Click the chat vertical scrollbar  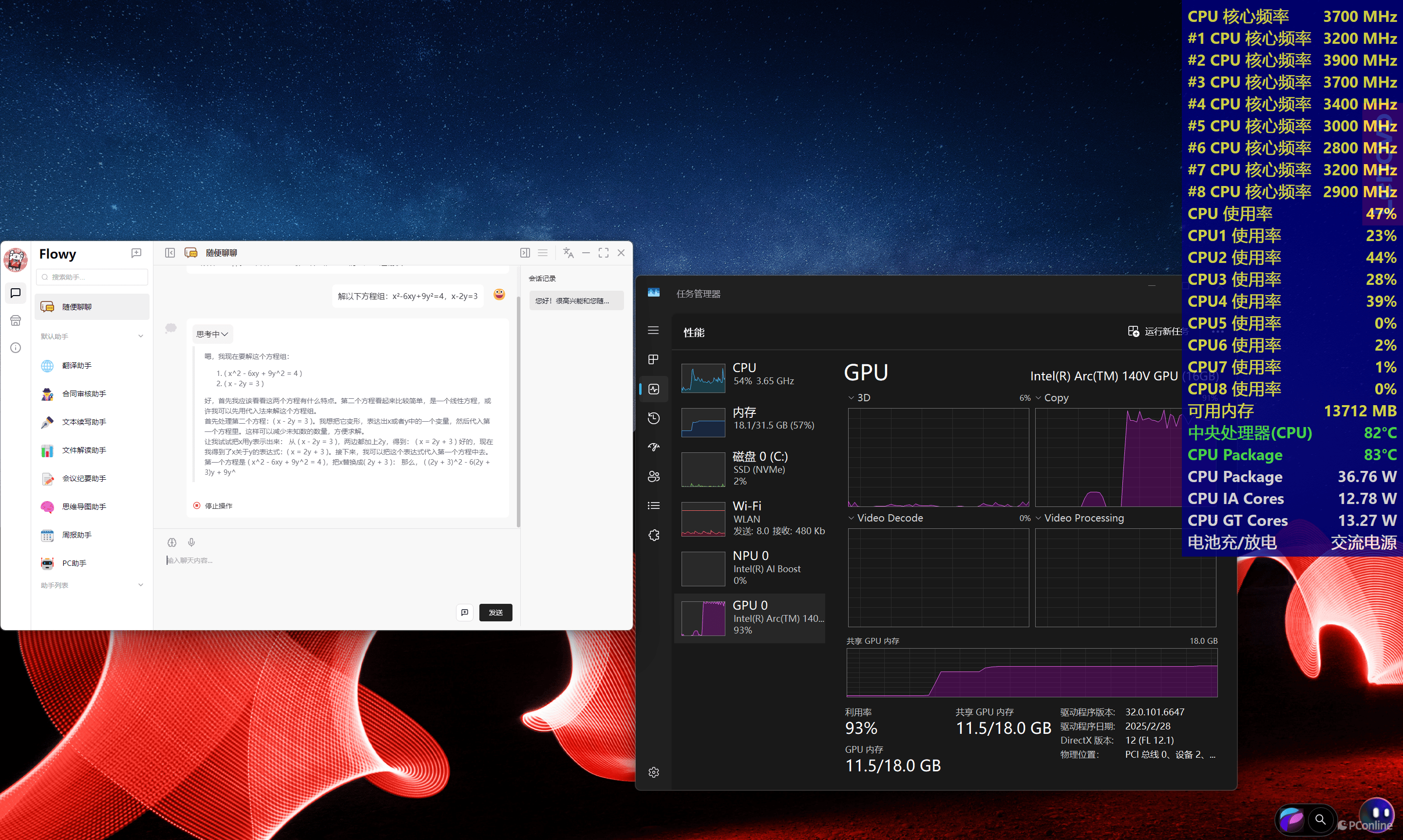(518, 412)
